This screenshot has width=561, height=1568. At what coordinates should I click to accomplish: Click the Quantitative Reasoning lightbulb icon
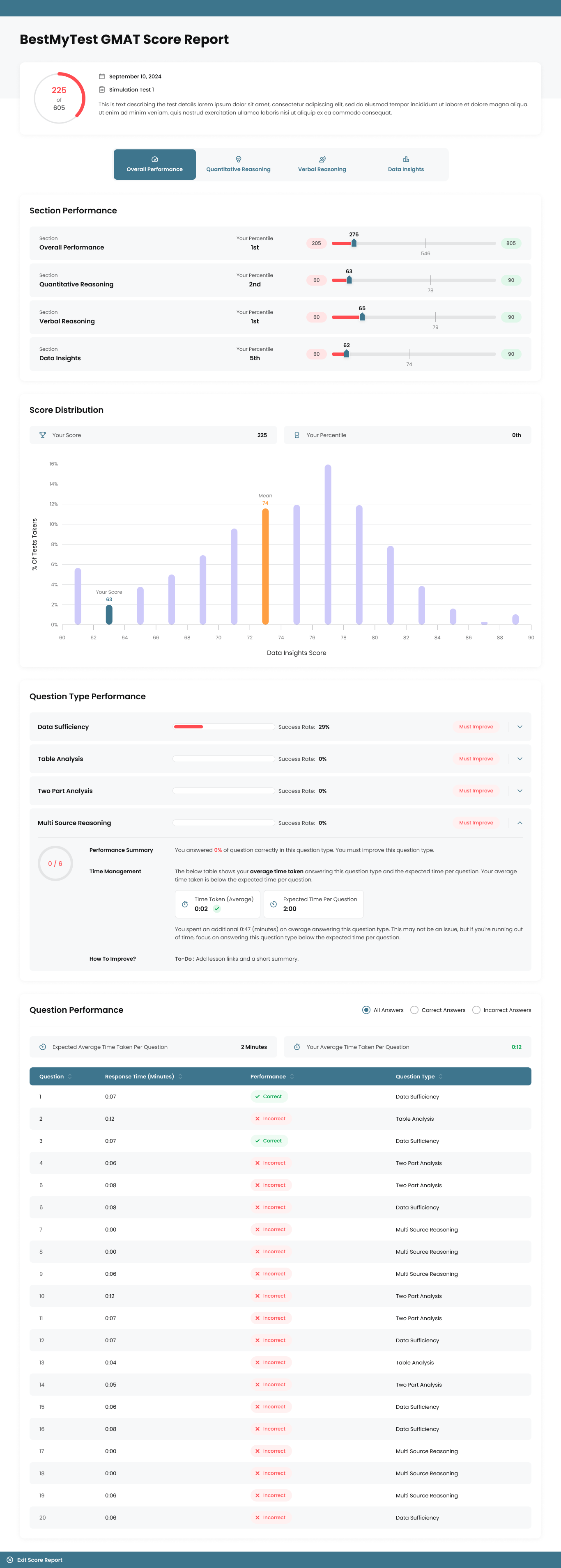[238, 160]
